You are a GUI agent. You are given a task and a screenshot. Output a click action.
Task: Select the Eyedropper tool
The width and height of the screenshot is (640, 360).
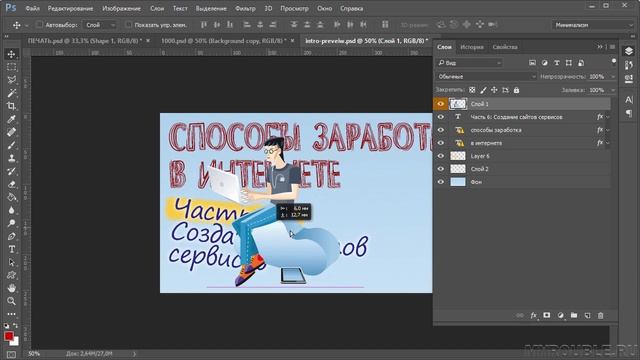(x=11, y=119)
